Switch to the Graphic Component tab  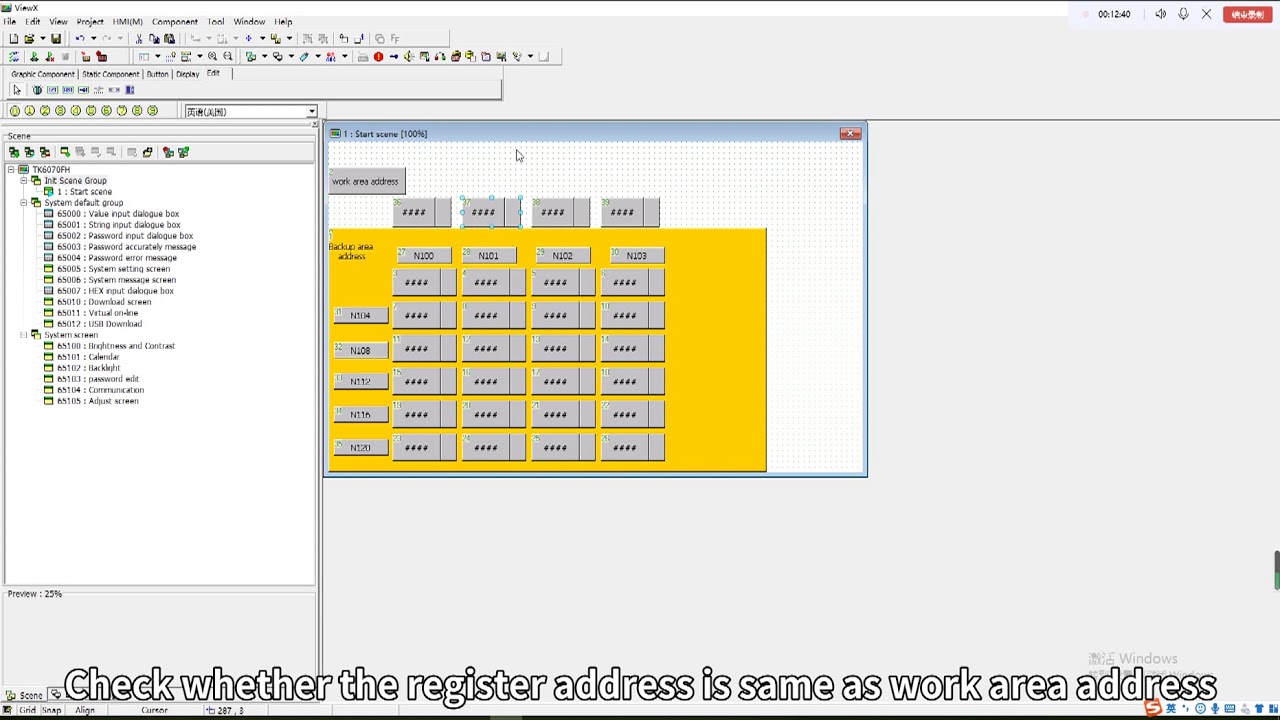click(x=43, y=74)
